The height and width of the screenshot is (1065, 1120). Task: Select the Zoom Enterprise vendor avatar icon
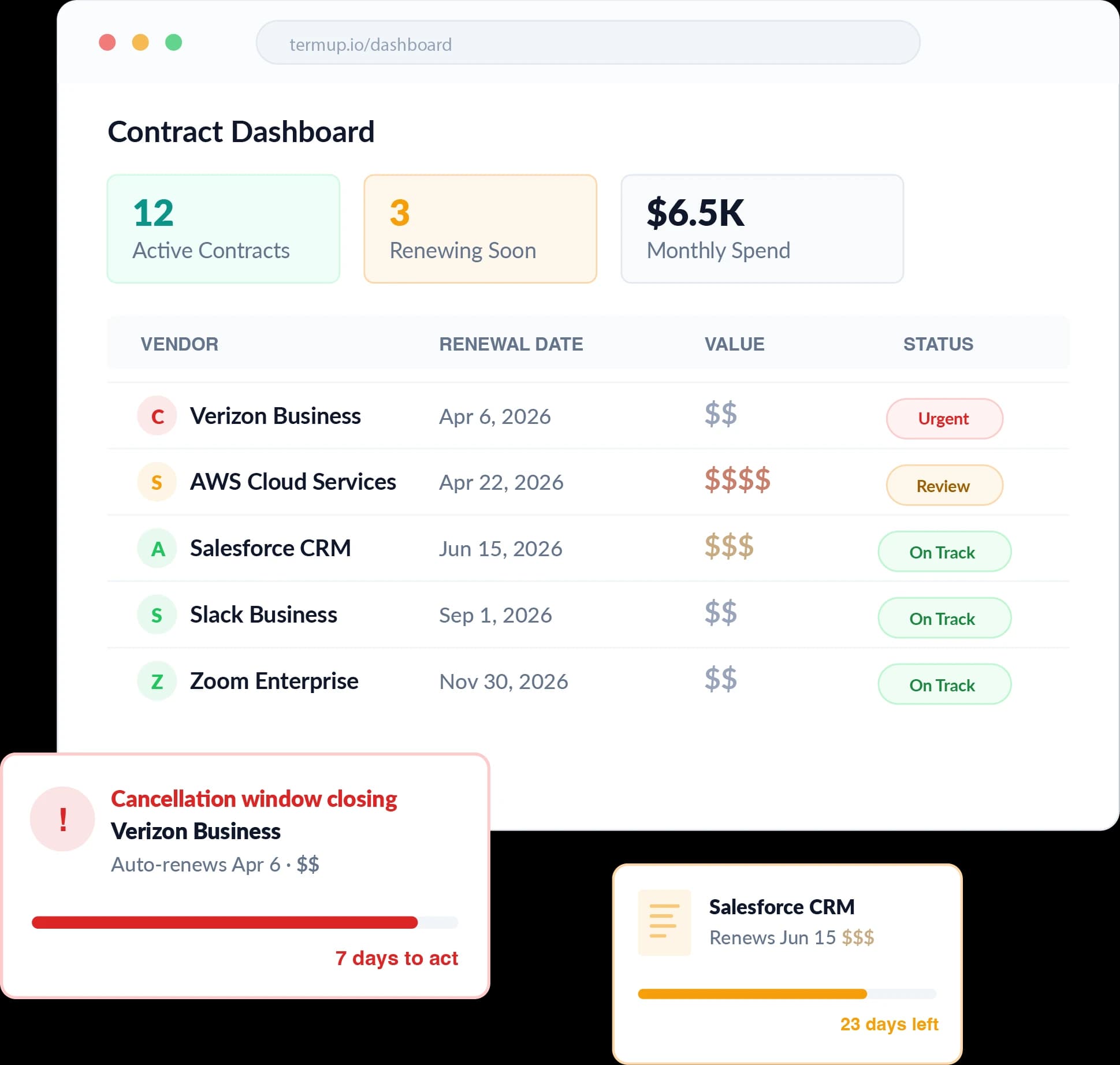(x=157, y=681)
